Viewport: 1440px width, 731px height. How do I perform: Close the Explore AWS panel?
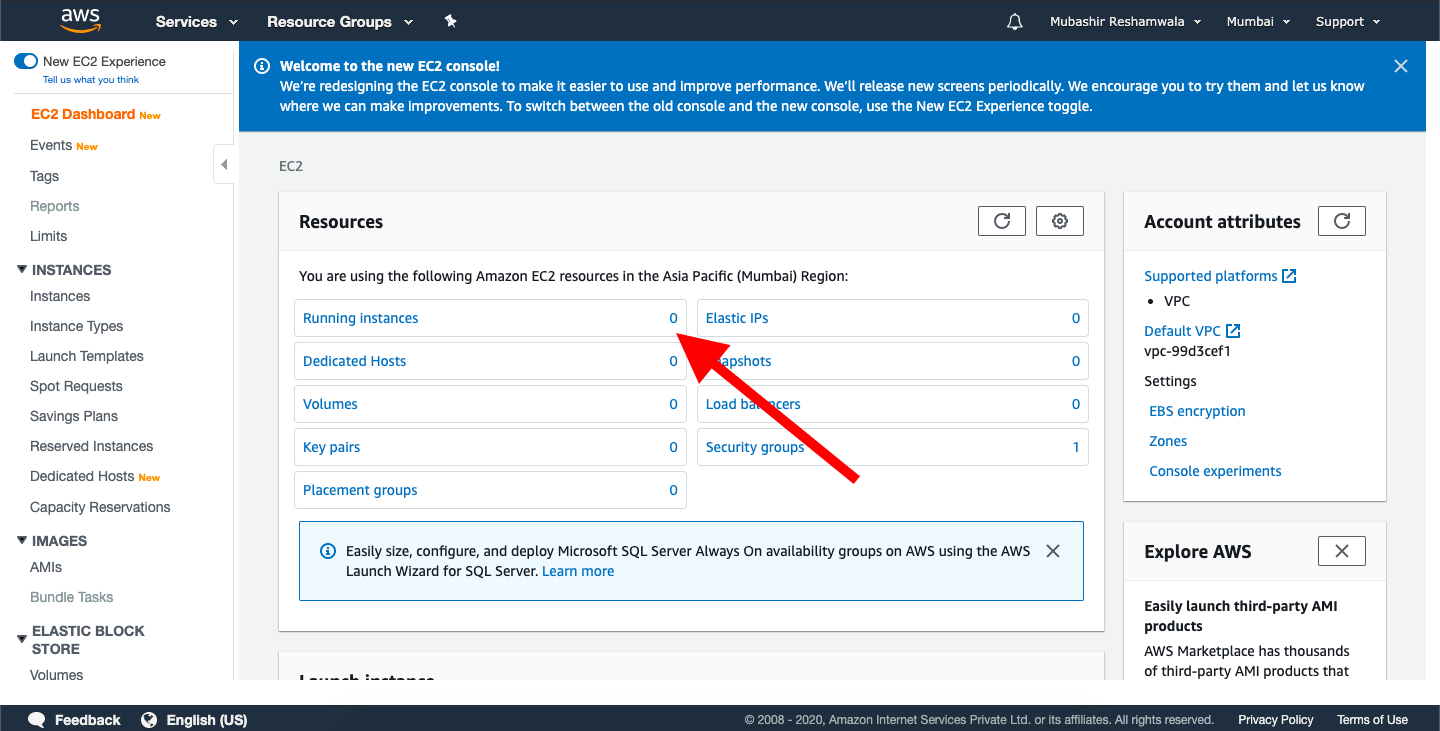1342,551
